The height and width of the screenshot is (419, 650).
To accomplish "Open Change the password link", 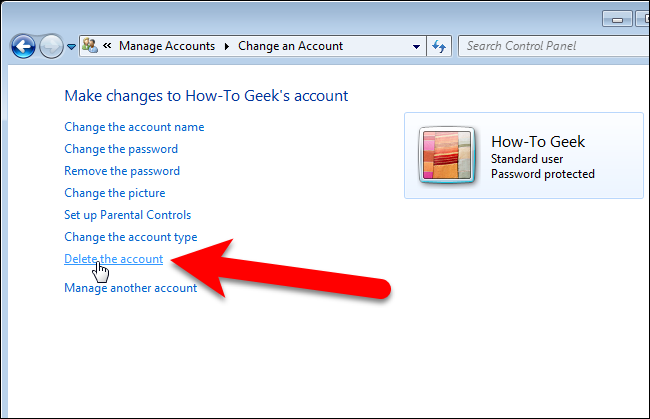I will point(121,149).
